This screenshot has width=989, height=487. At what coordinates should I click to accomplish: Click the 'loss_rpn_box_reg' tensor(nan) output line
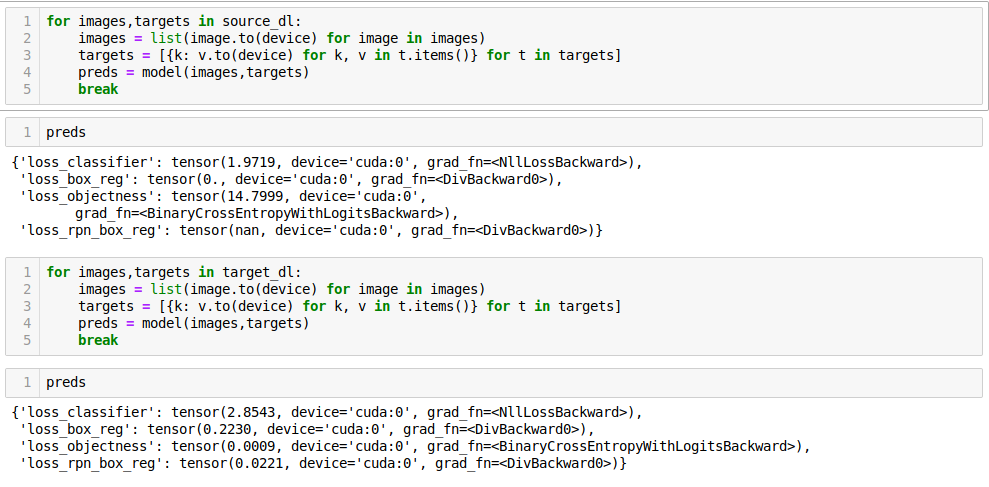click(x=311, y=230)
